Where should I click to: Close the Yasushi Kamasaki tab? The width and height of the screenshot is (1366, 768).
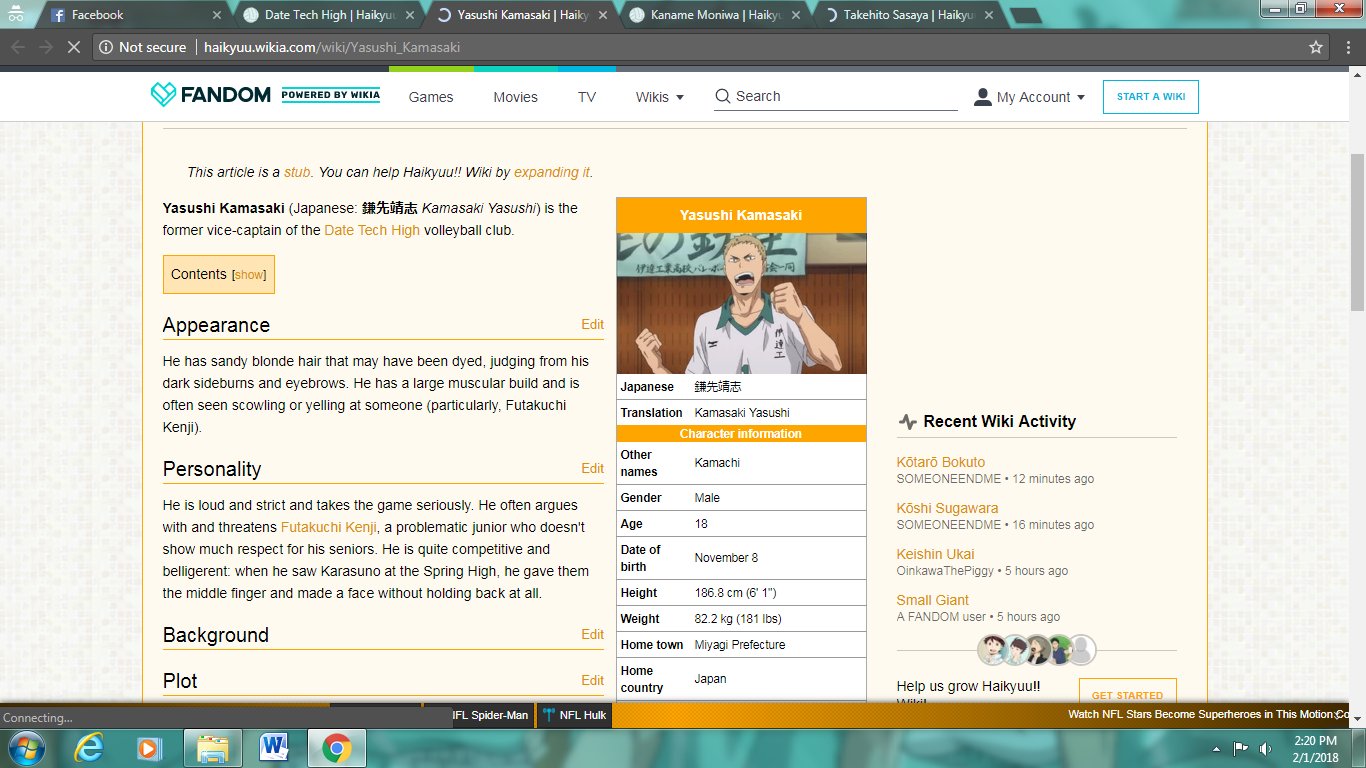603,15
